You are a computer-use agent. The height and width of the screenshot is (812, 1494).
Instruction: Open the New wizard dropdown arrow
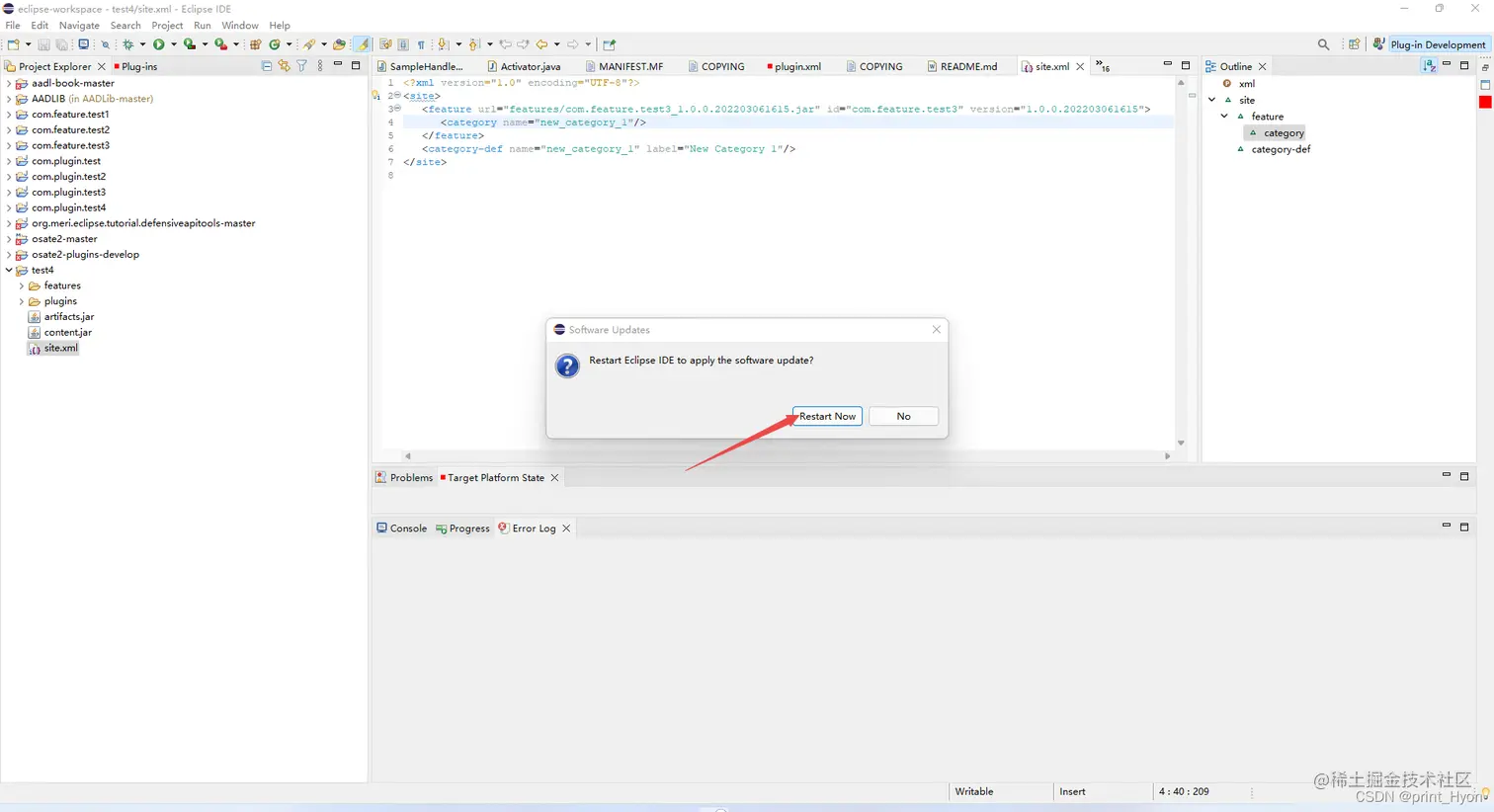[28, 44]
